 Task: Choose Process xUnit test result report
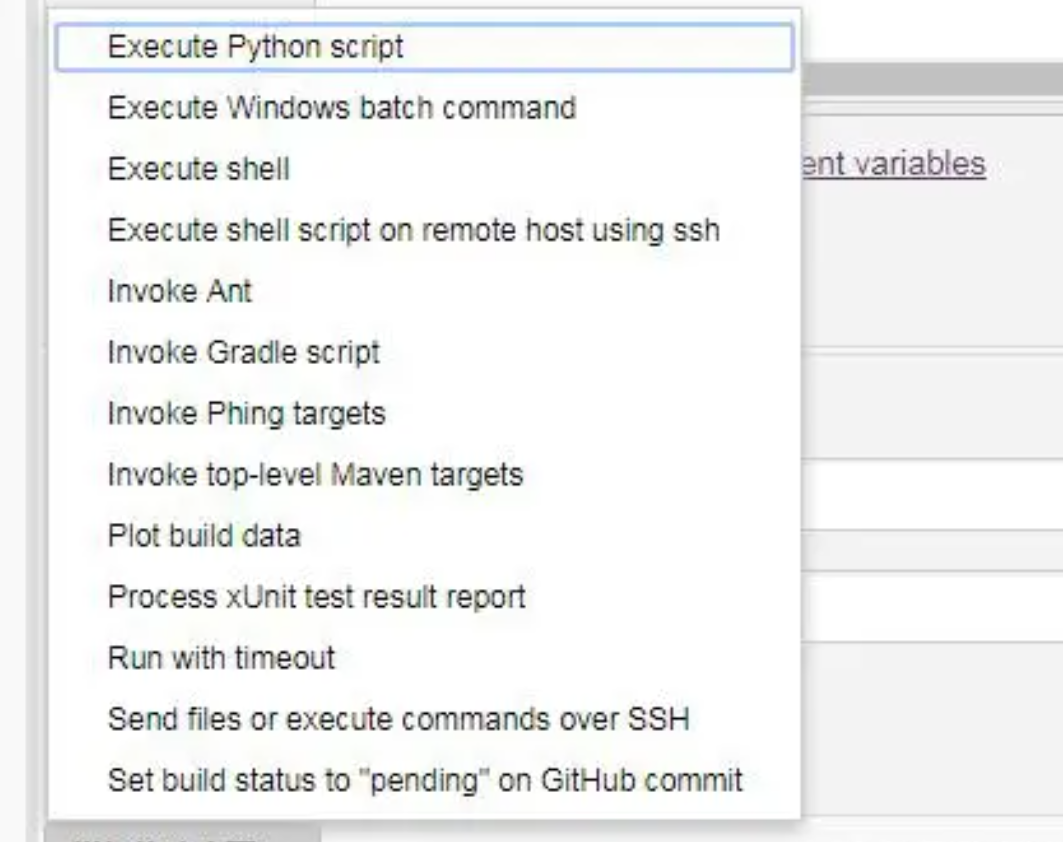coord(316,597)
